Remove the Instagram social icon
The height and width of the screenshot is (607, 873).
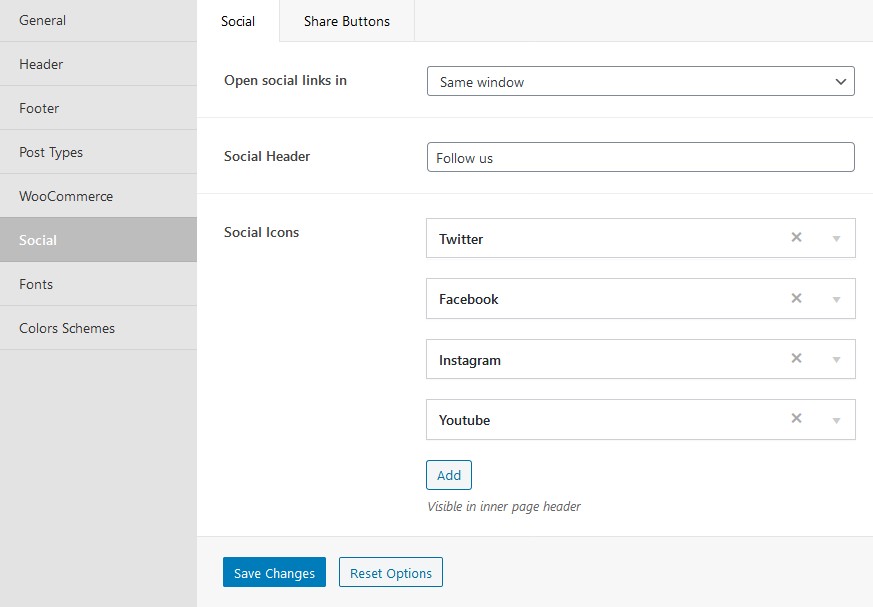point(796,358)
